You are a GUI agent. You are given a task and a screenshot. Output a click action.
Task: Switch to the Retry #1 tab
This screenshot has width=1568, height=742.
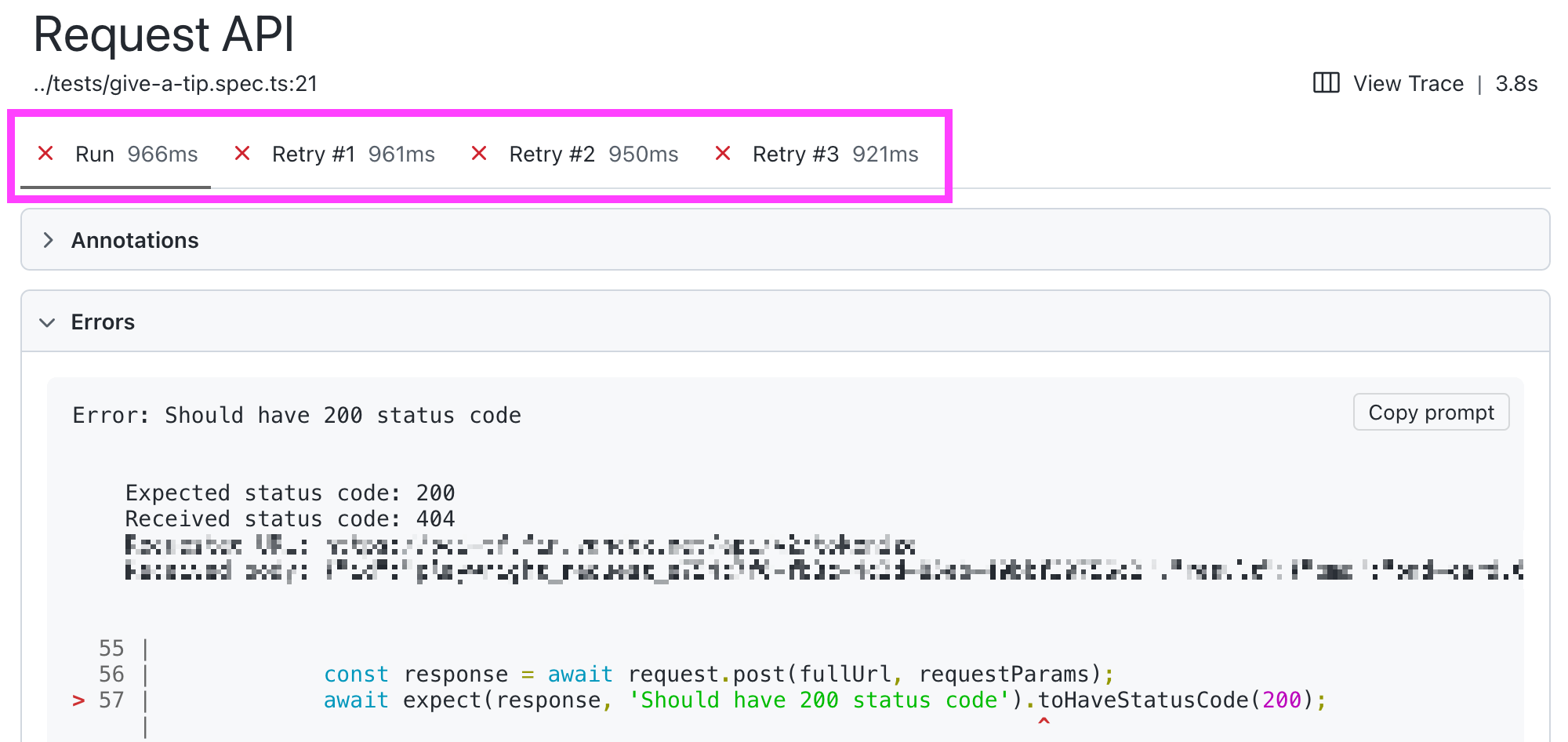353,155
